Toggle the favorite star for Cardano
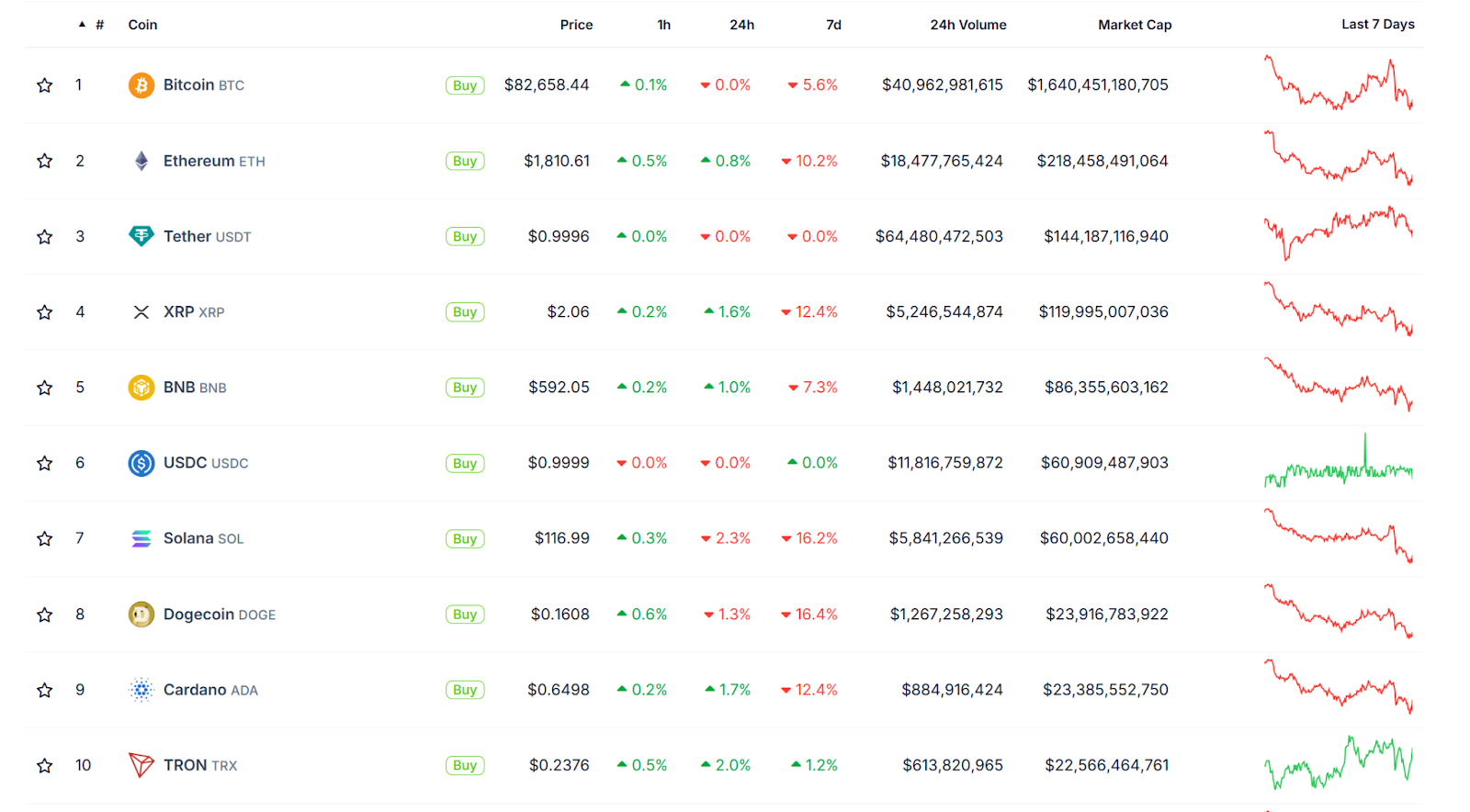The image size is (1470, 812). 44,690
